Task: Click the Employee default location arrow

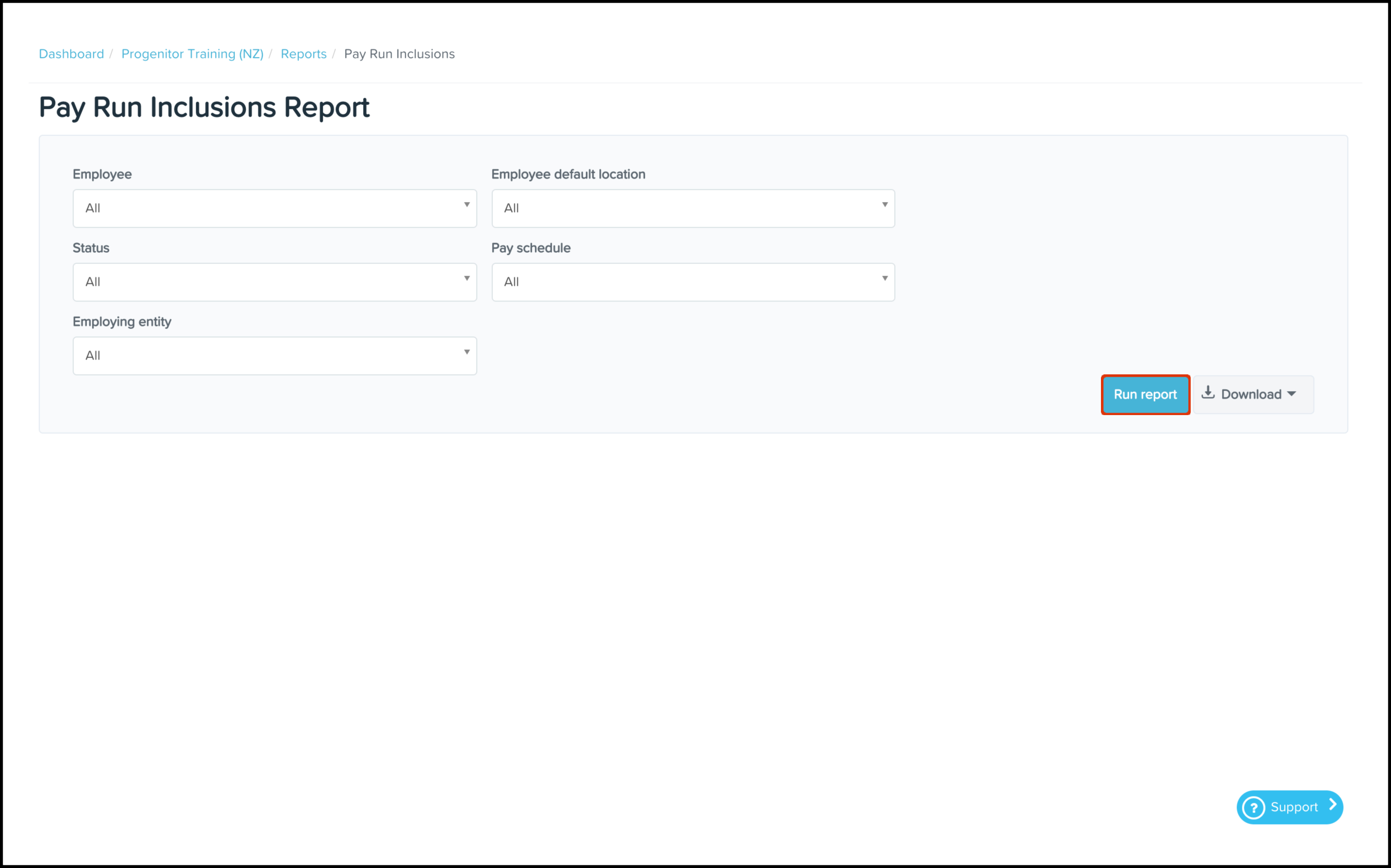Action: (885, 205)
